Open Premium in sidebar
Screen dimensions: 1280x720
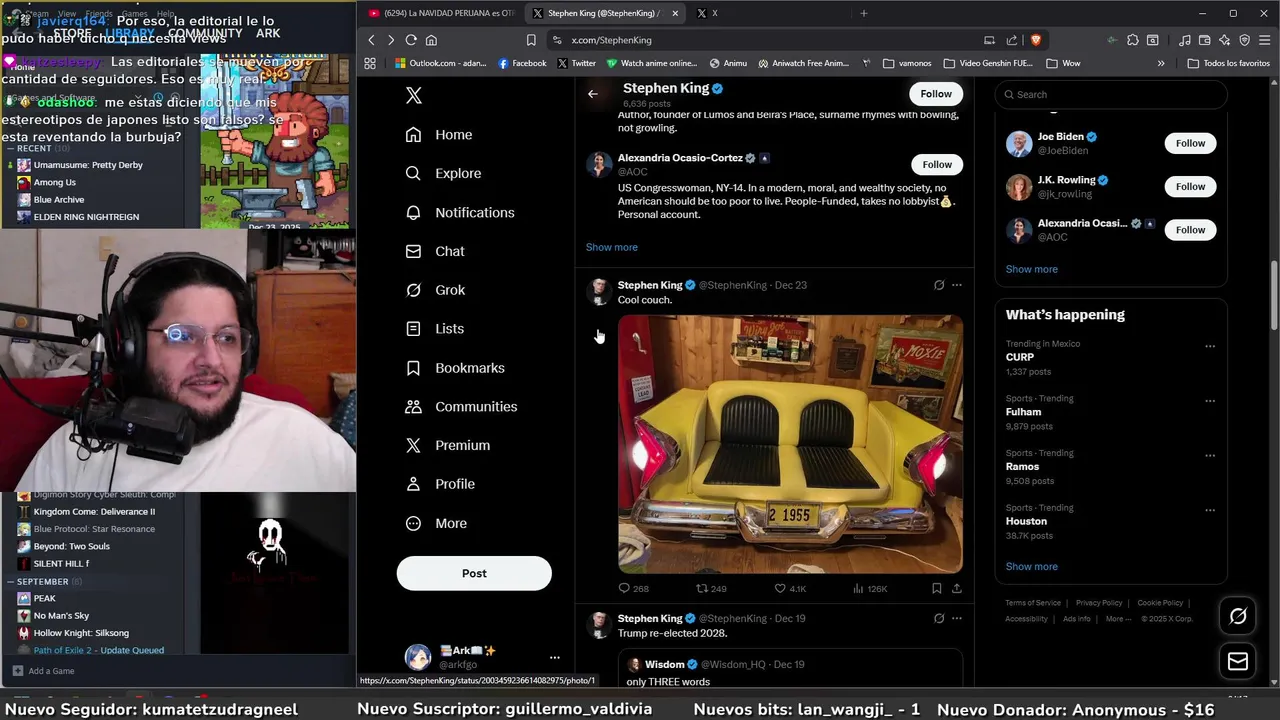click(447, 445)
